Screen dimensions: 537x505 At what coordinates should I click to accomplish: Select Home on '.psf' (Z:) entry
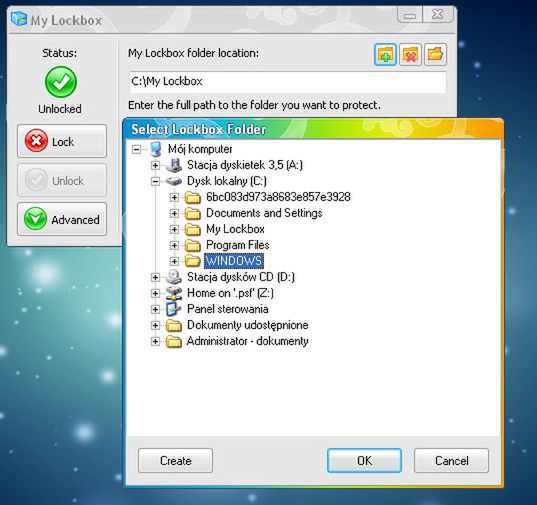[x=230, y=293]
